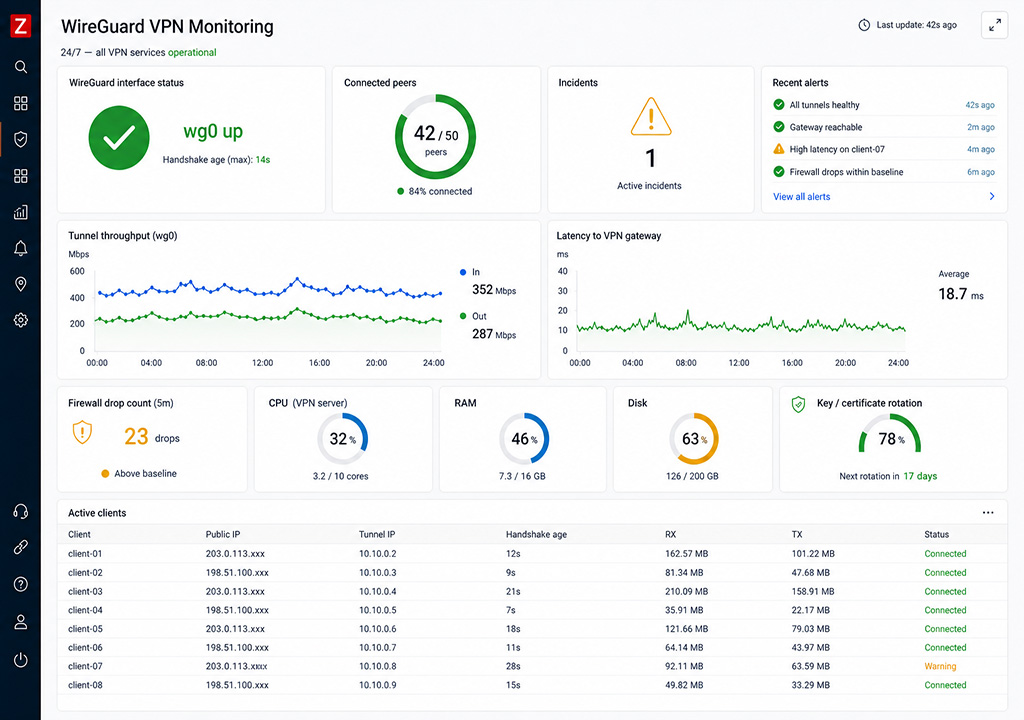Image resolution: width=1024 pixels, height=720 pixels.
Task: Toggle the Out throughput legend series
Action: [x=473, y=316]
